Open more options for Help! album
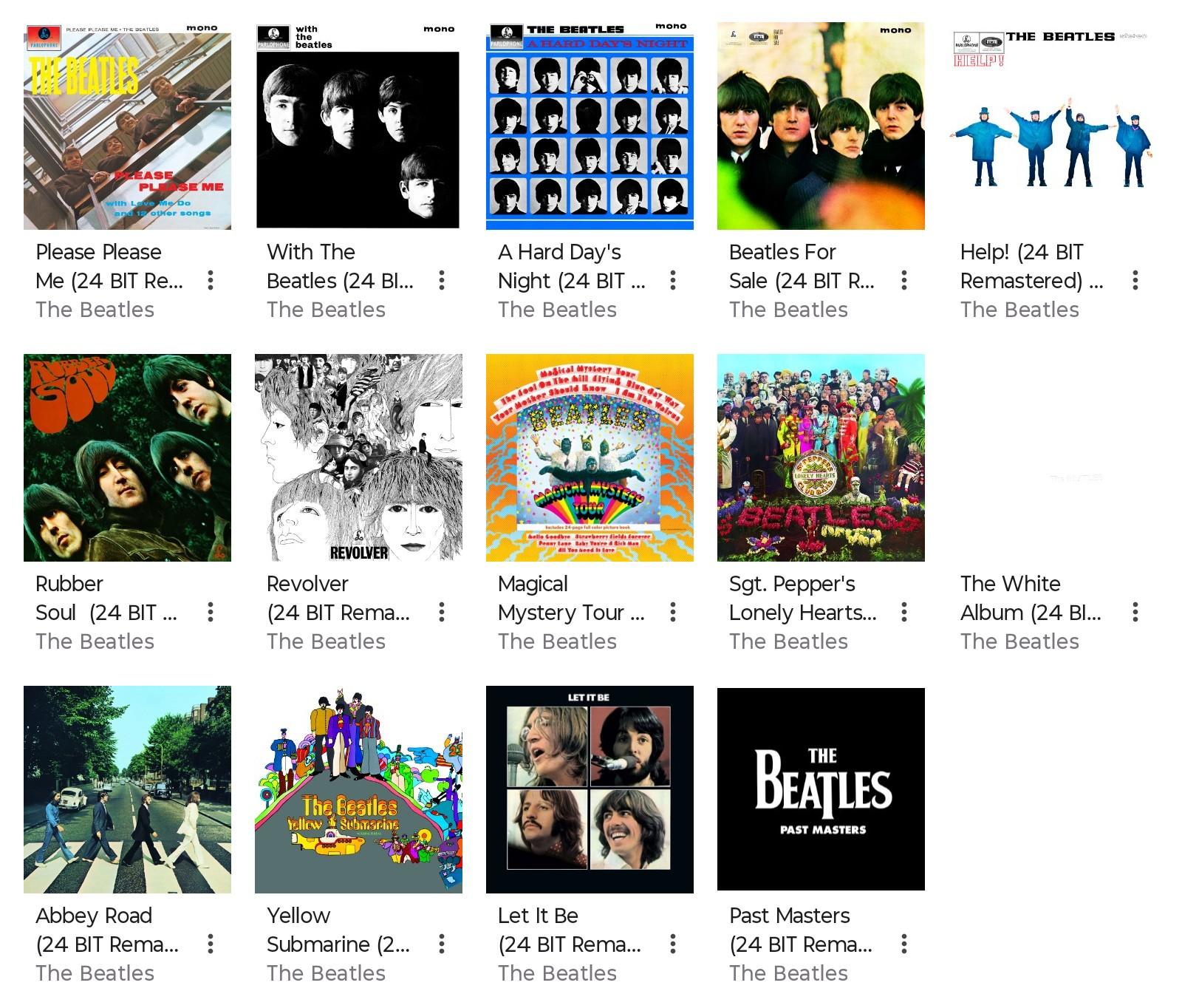This screenshot has width=1182, height=1008. (1135, 280)
